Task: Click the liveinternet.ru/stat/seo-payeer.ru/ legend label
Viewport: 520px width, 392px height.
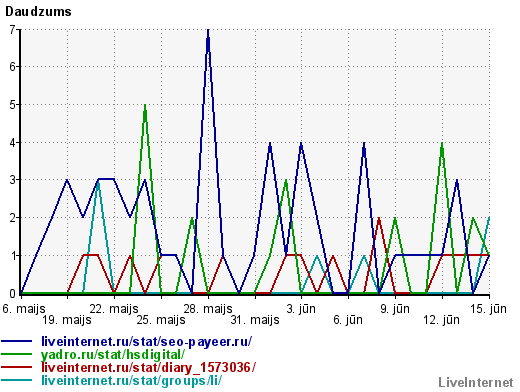Action: (x=146, y=341)
